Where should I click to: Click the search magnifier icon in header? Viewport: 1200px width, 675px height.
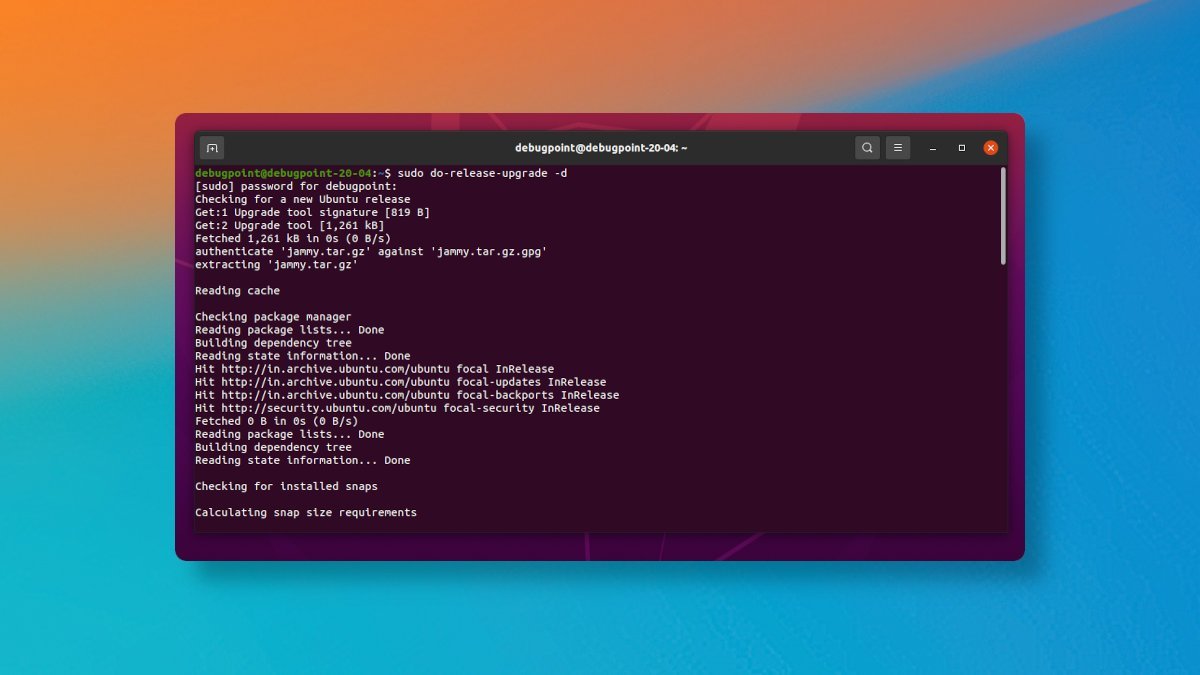click(x=867, y=148)
